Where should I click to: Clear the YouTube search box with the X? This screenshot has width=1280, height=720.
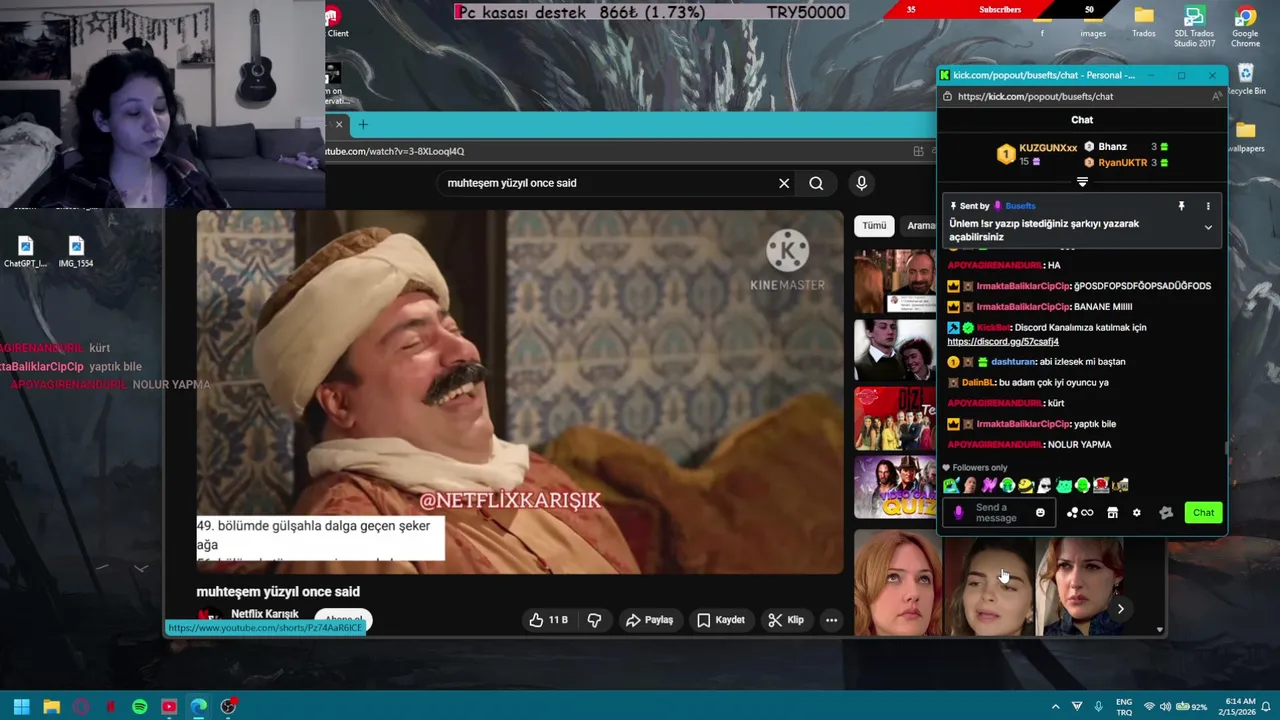784,183
